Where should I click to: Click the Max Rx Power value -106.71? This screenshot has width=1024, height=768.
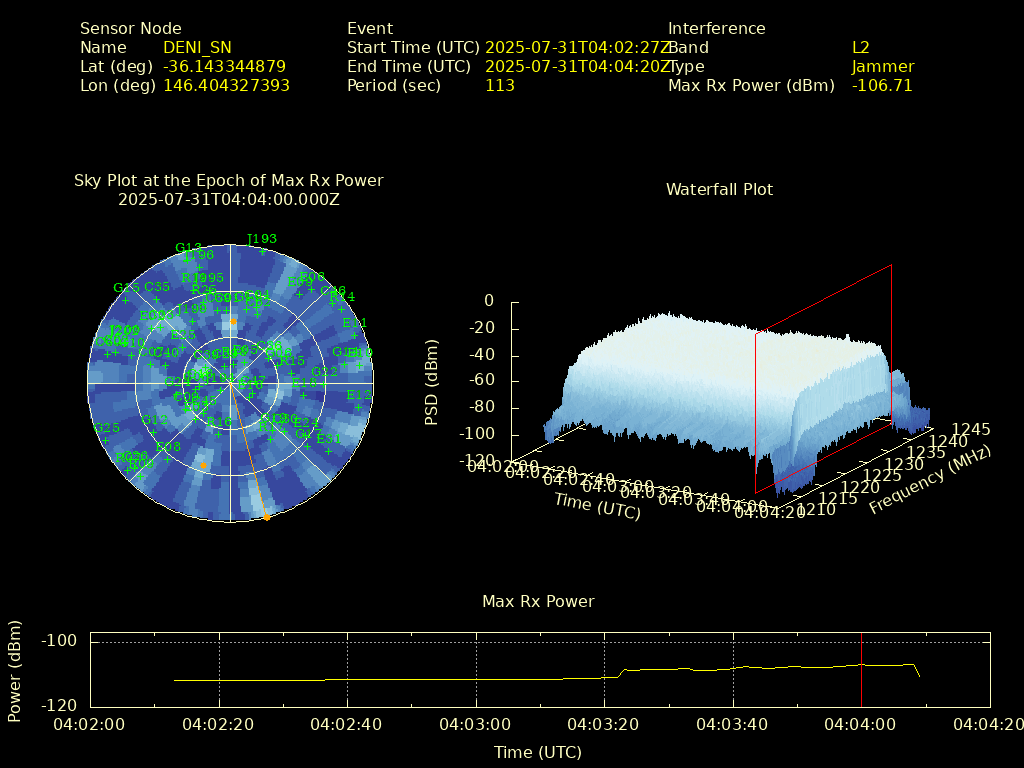pos(882,85)
